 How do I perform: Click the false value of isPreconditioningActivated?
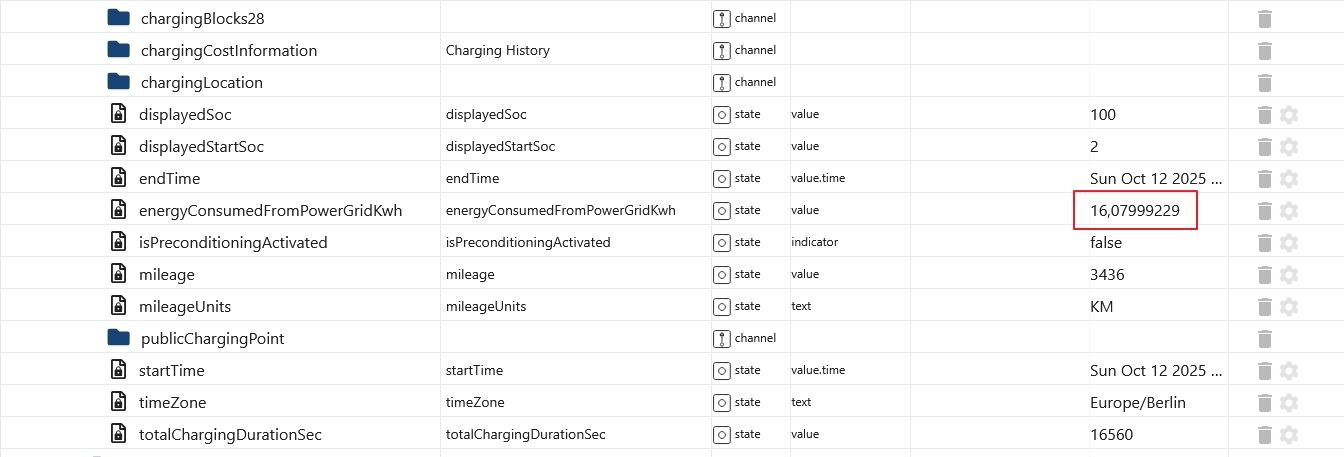click(x=1106, y=243)
